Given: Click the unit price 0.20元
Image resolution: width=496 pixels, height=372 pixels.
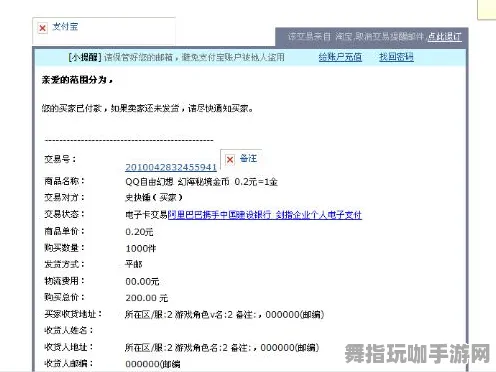Looking at the screenshot, I should tap(139, 232).
